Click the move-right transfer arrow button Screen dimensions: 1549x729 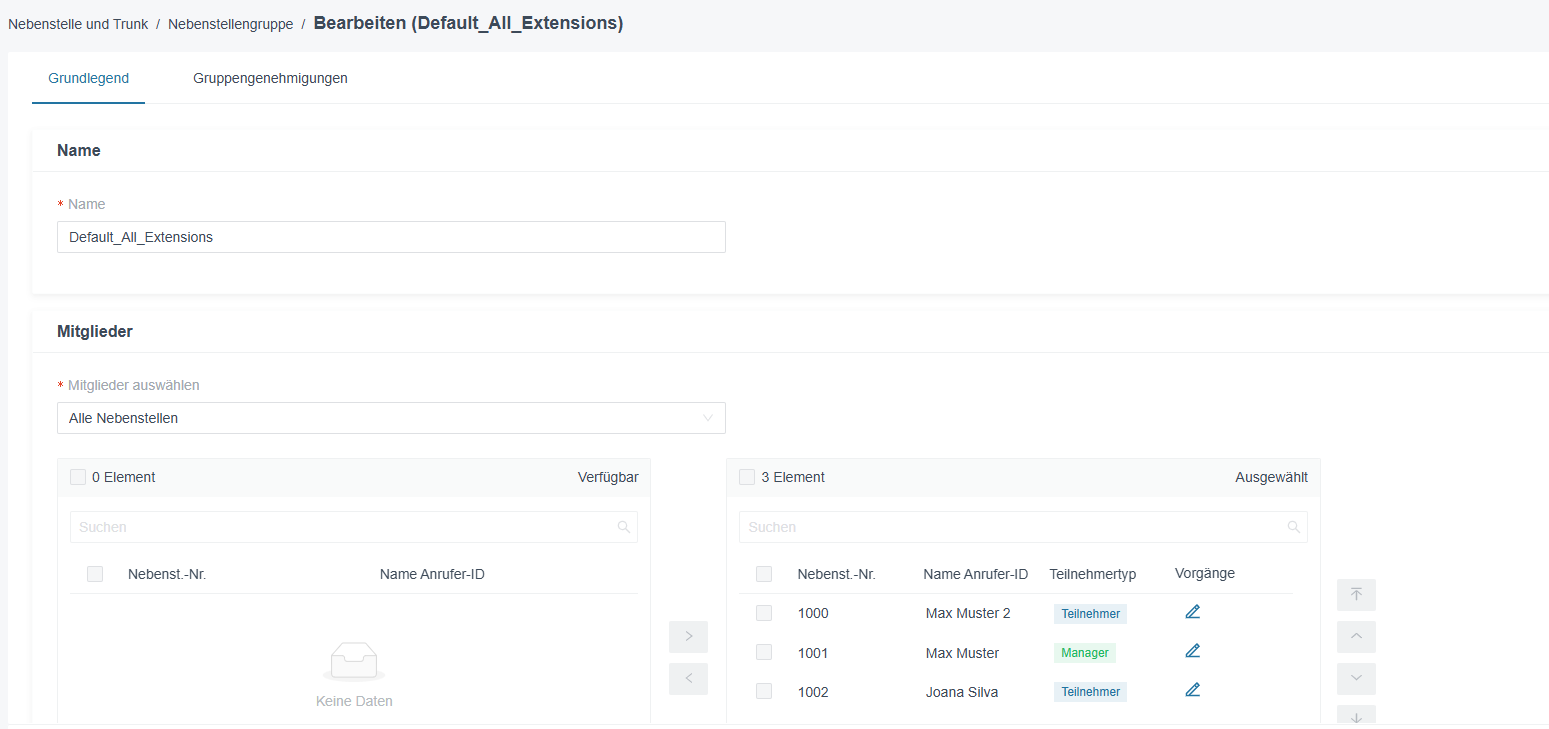pos(688,637)
